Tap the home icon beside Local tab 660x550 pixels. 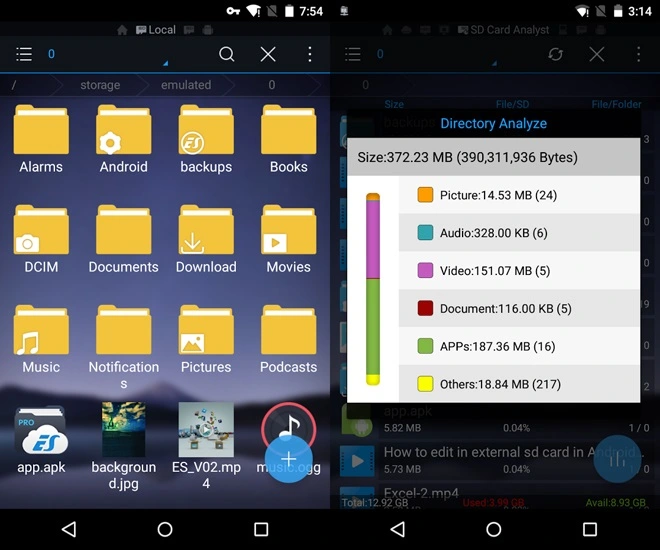pos(122,30)
